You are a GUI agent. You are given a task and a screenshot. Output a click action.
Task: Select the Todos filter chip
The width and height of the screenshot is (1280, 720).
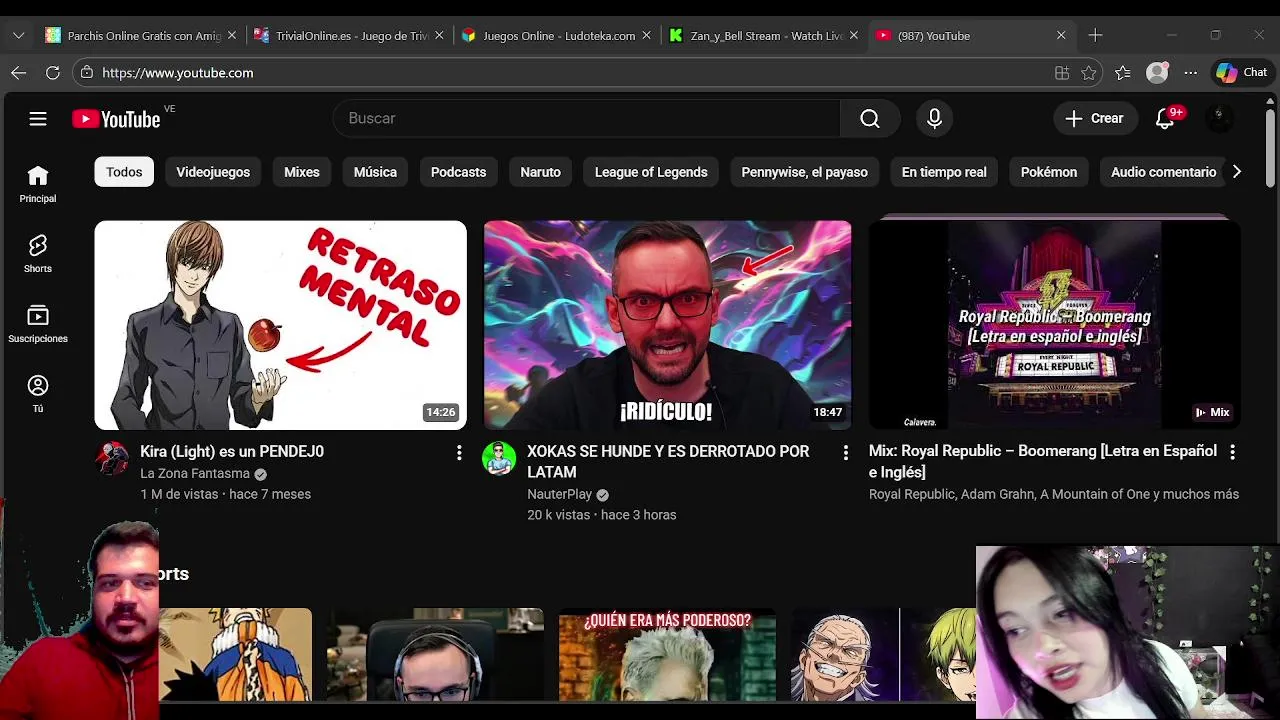coord(124,172)
